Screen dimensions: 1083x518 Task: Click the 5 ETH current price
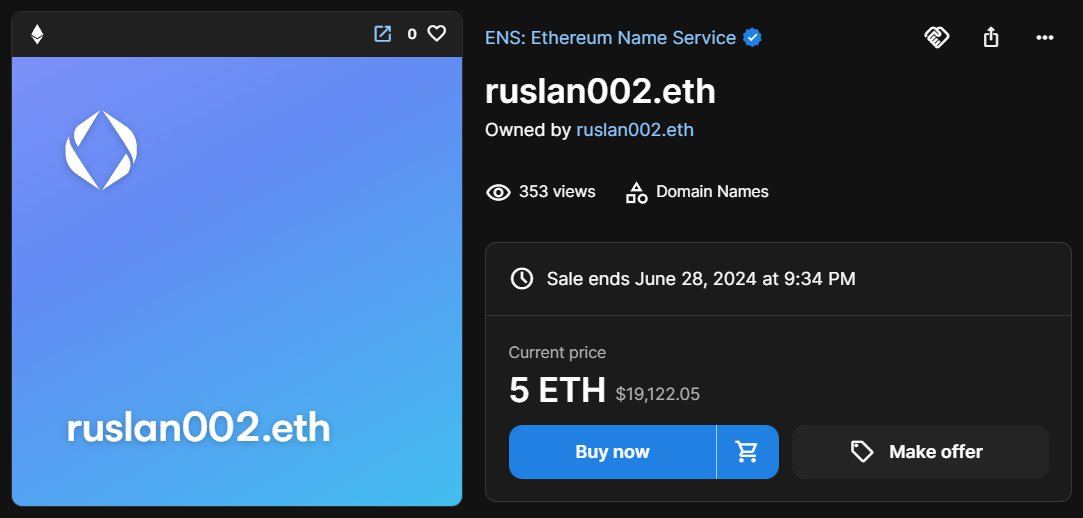(x=557, y=390)
